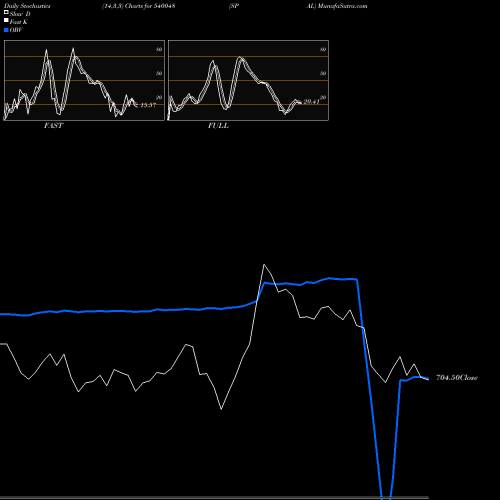The width and height of the screenshot is (500, 500).
Task: Click the 80 level label in FAST chart
Action: coord(159,49)
